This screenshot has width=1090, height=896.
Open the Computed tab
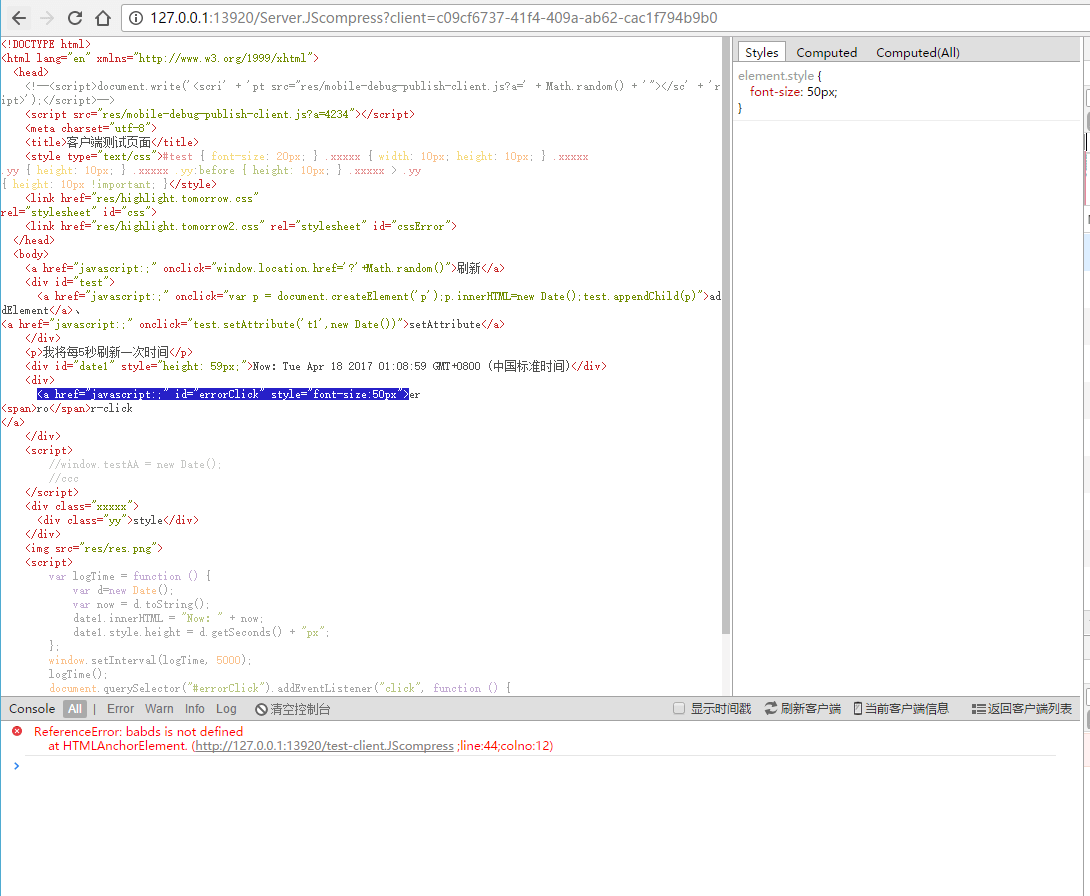tap(827, 52)
